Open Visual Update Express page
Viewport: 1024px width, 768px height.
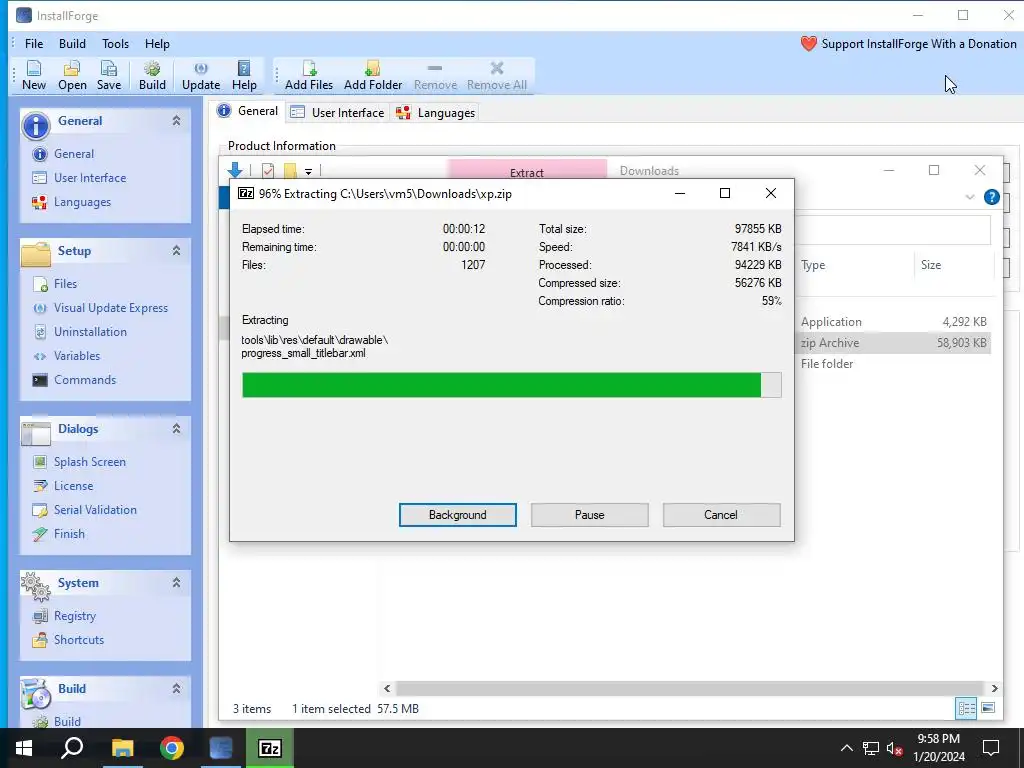101,308
